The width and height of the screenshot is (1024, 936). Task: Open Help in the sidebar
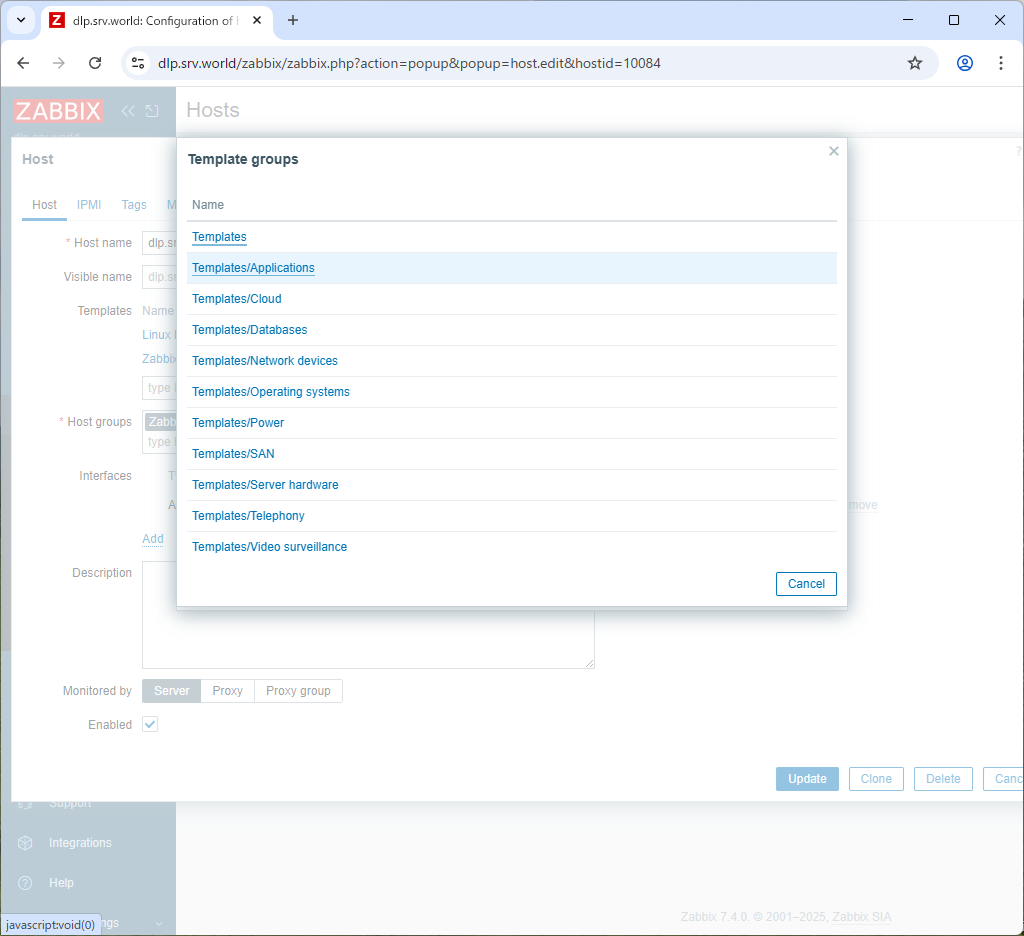(x=61, y=883)
